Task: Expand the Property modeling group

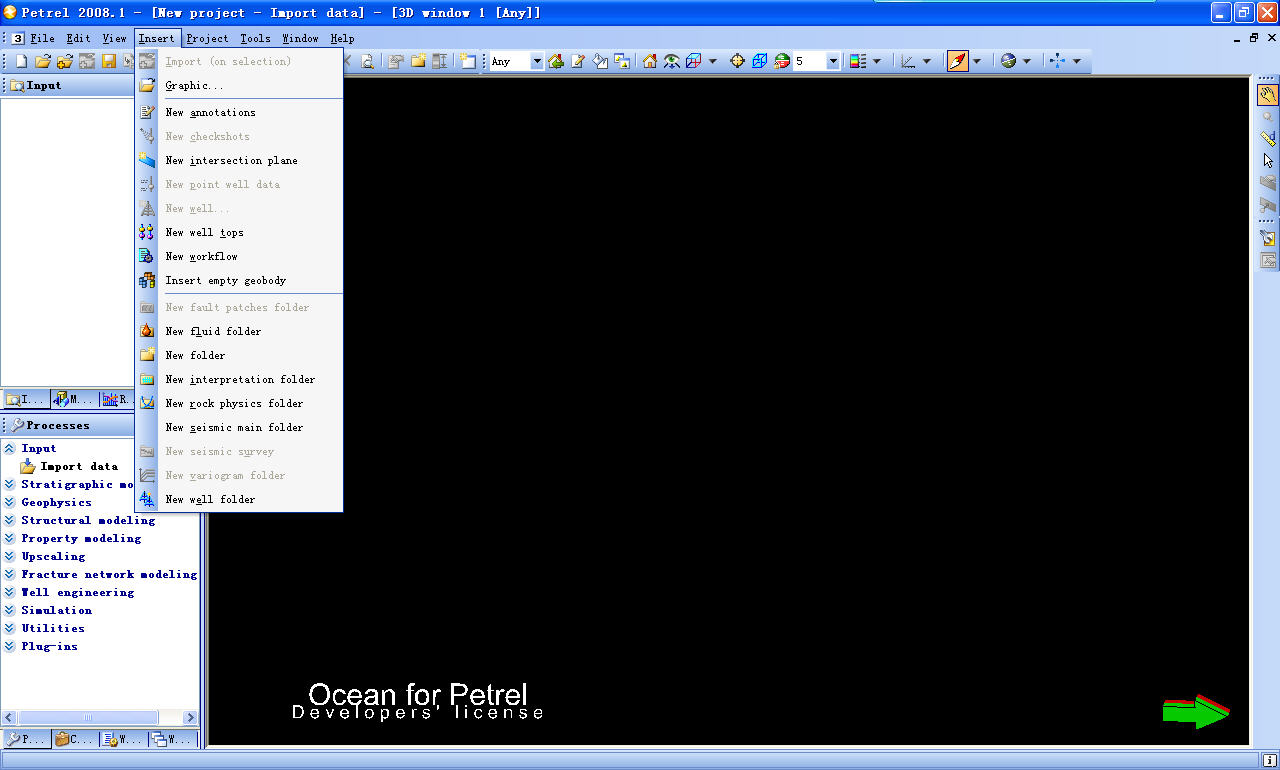Action: coord(9,539)
